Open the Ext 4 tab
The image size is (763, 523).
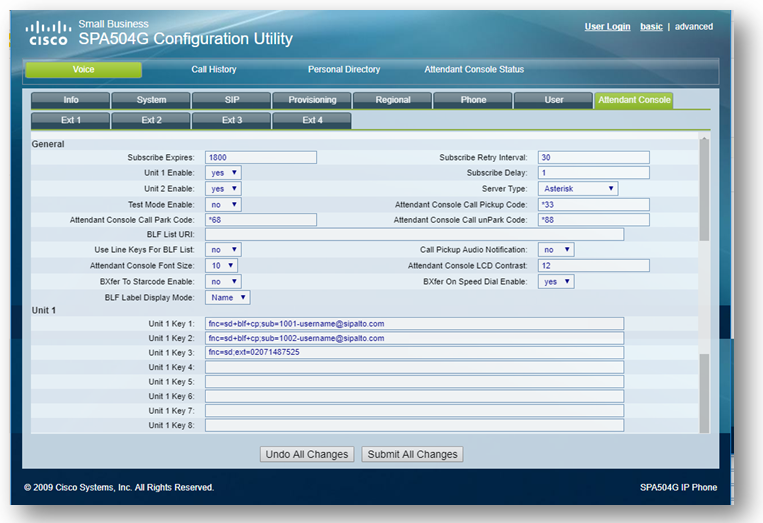pyautogui.click(x=312, y=120)
